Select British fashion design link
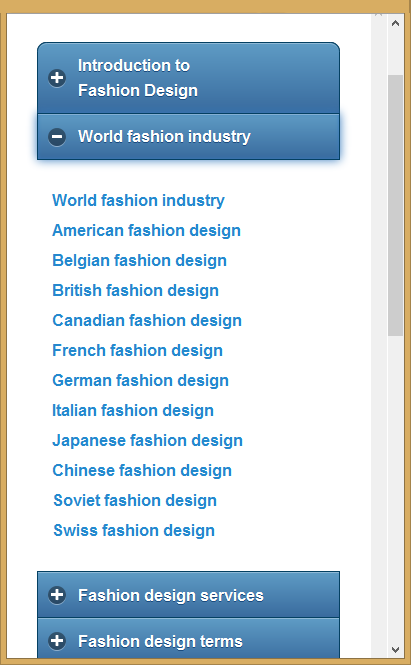This screenshot has width=411, height=665. pos(136,291)
